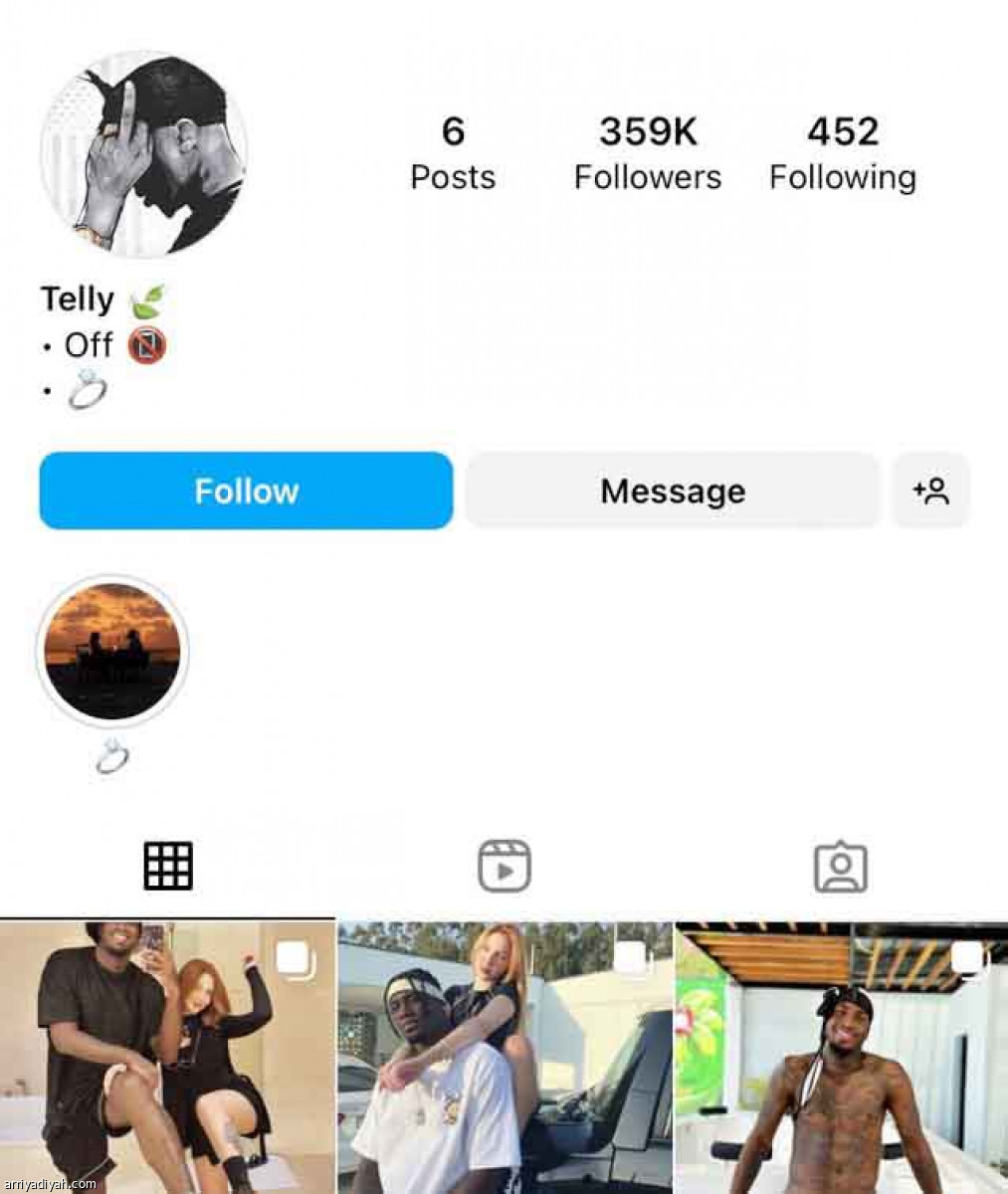Viewport: 1008px width, 1194px height.
Task: Tap the leaf emoji next to Telly
Action: 147,299
